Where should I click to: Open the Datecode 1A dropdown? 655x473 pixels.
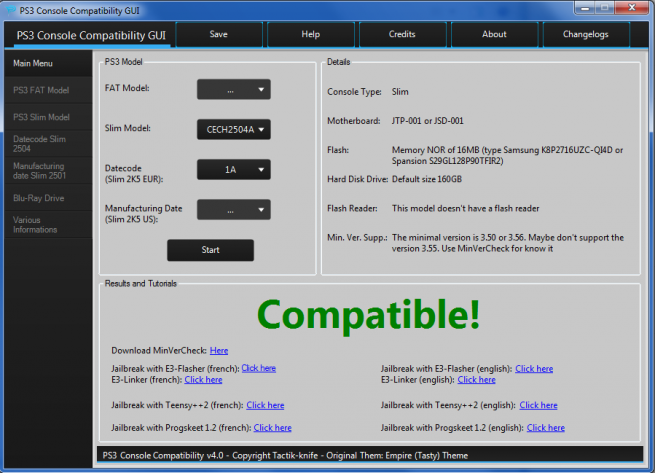(233, 170)
